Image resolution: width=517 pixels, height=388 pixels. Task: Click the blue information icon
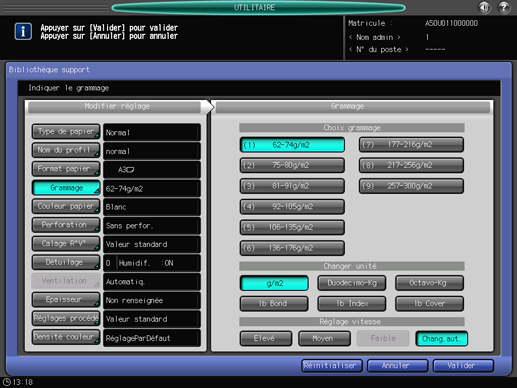23,32
